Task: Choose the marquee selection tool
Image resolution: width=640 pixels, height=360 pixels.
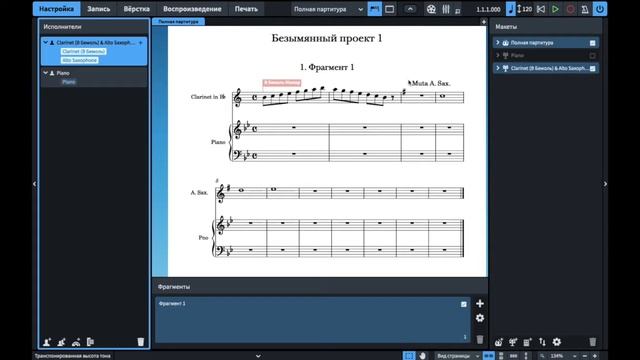Action: click(x=409, y=356)
